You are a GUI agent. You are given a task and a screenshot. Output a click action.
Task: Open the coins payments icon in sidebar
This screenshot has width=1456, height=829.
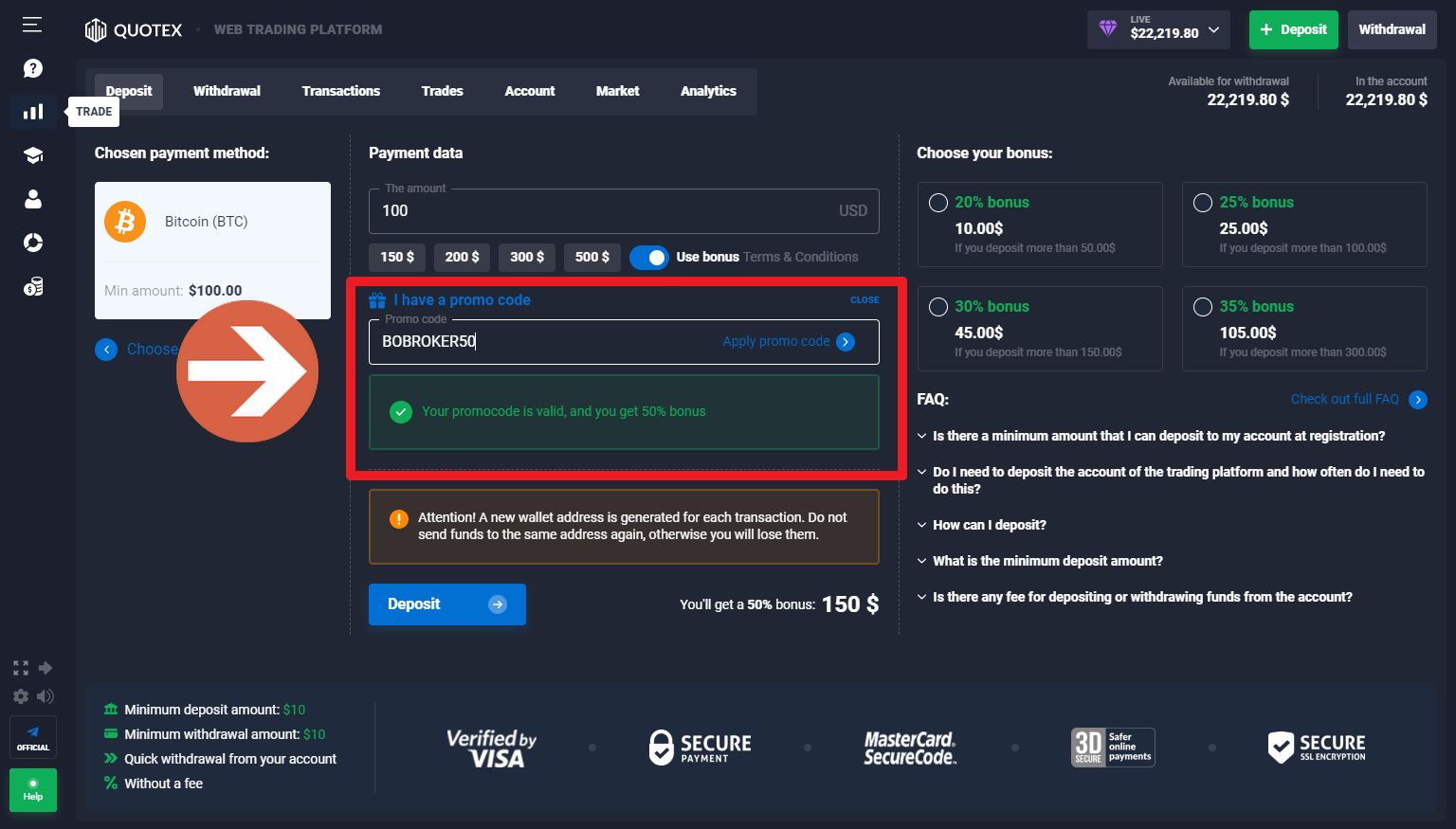(x=32, y=286)
